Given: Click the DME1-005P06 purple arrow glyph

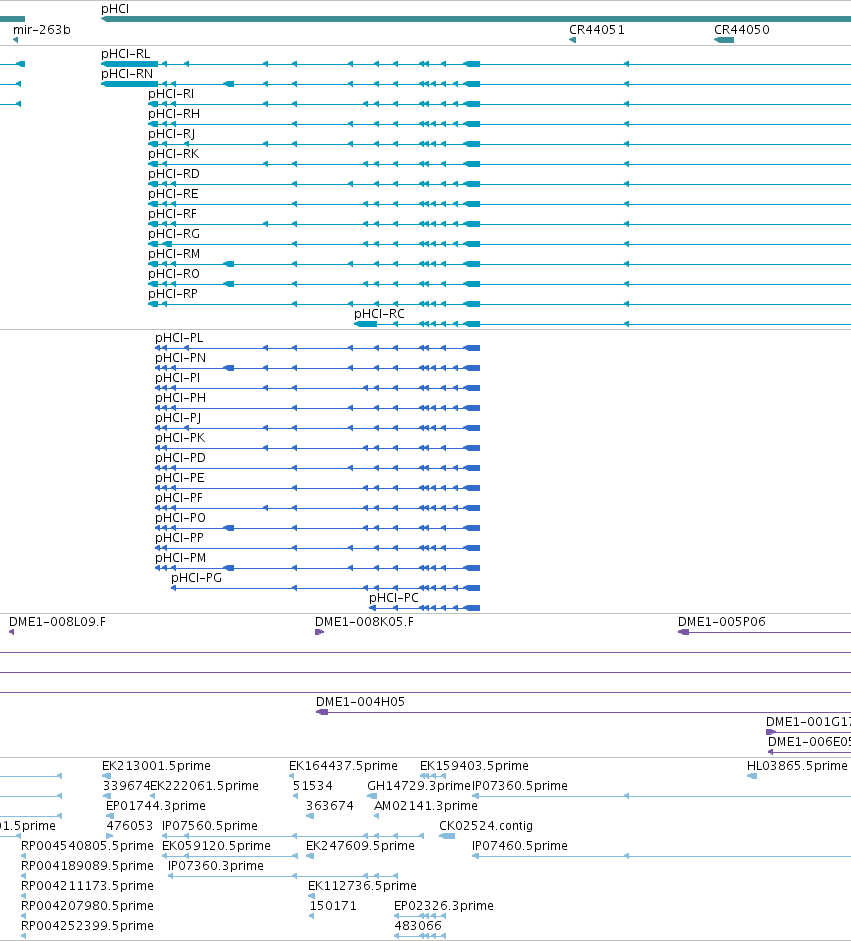Looking at the screenshot, I should (684, 632).
